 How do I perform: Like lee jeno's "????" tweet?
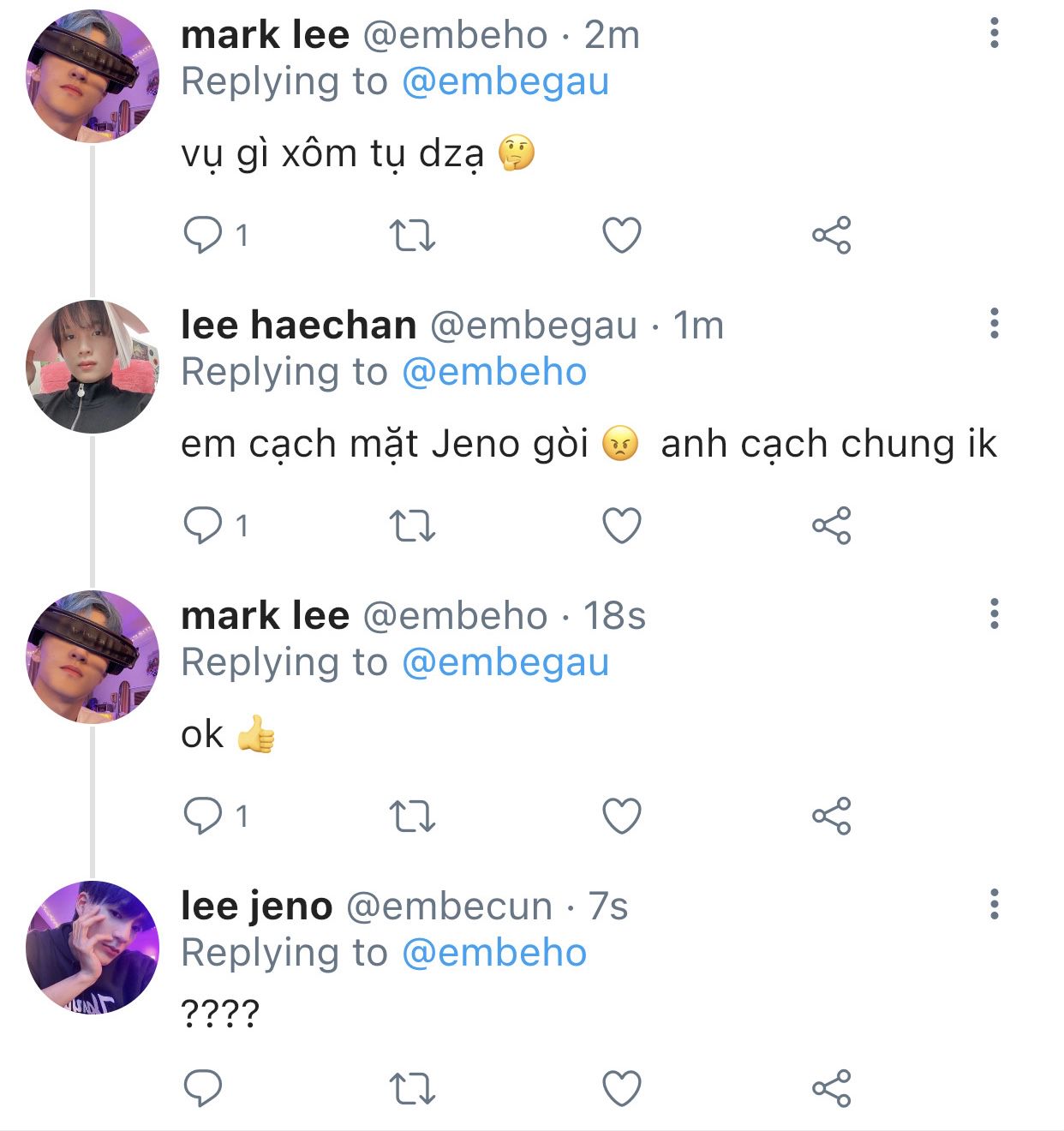pos(622,1088)
